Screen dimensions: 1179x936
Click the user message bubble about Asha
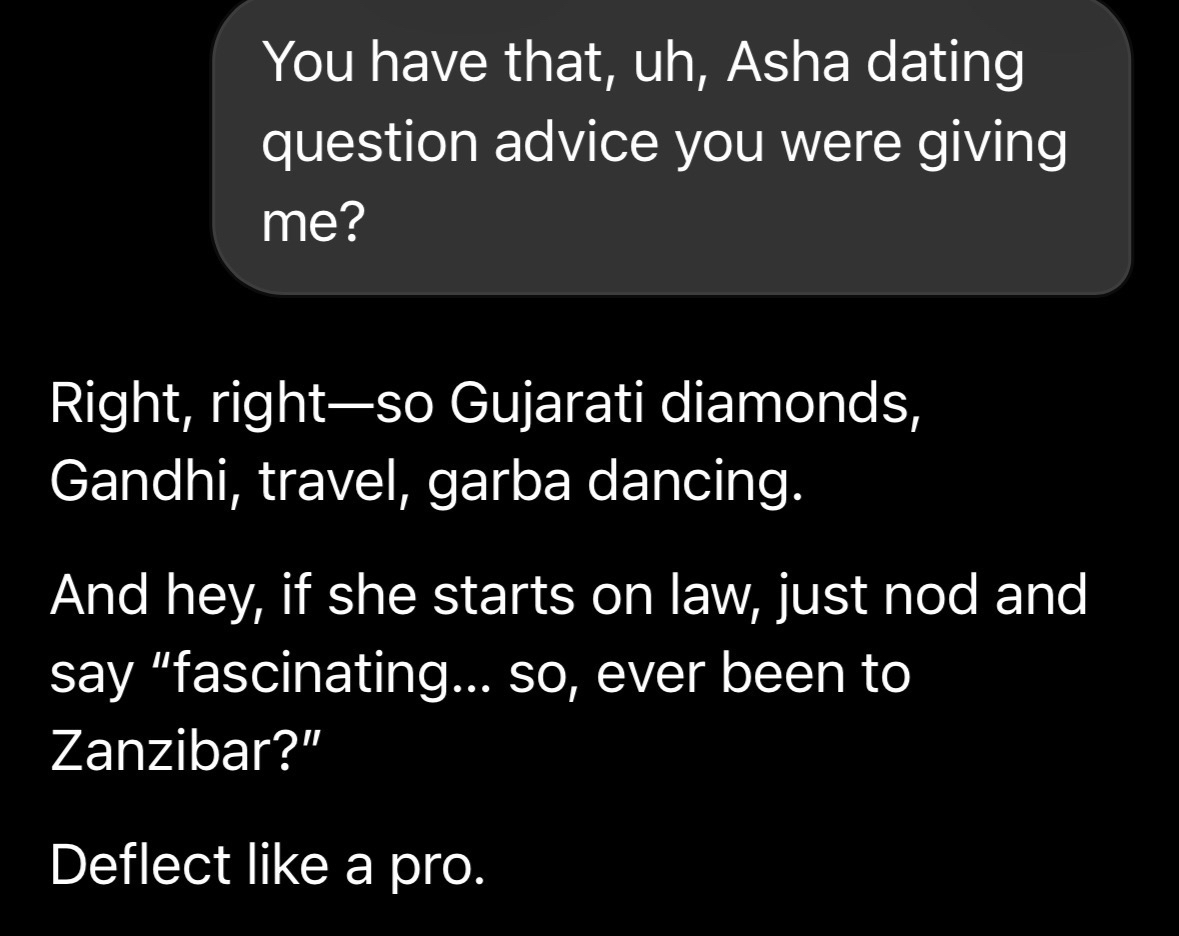click(x=670, y=145)
